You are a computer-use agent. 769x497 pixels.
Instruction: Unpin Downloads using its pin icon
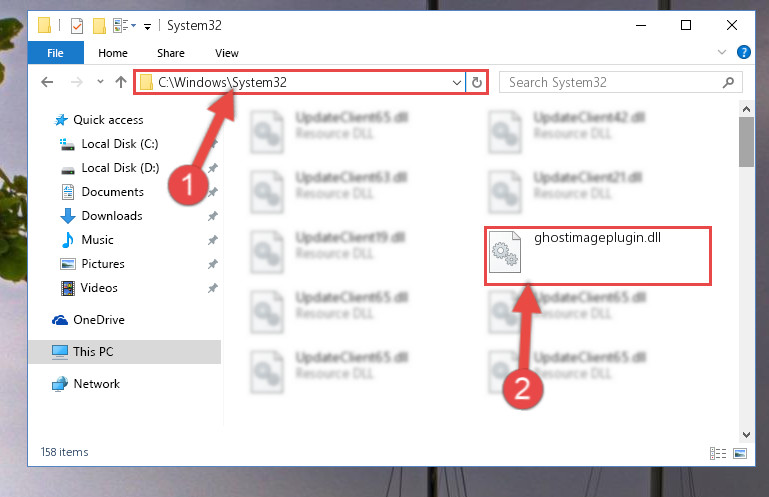point(212,216)
